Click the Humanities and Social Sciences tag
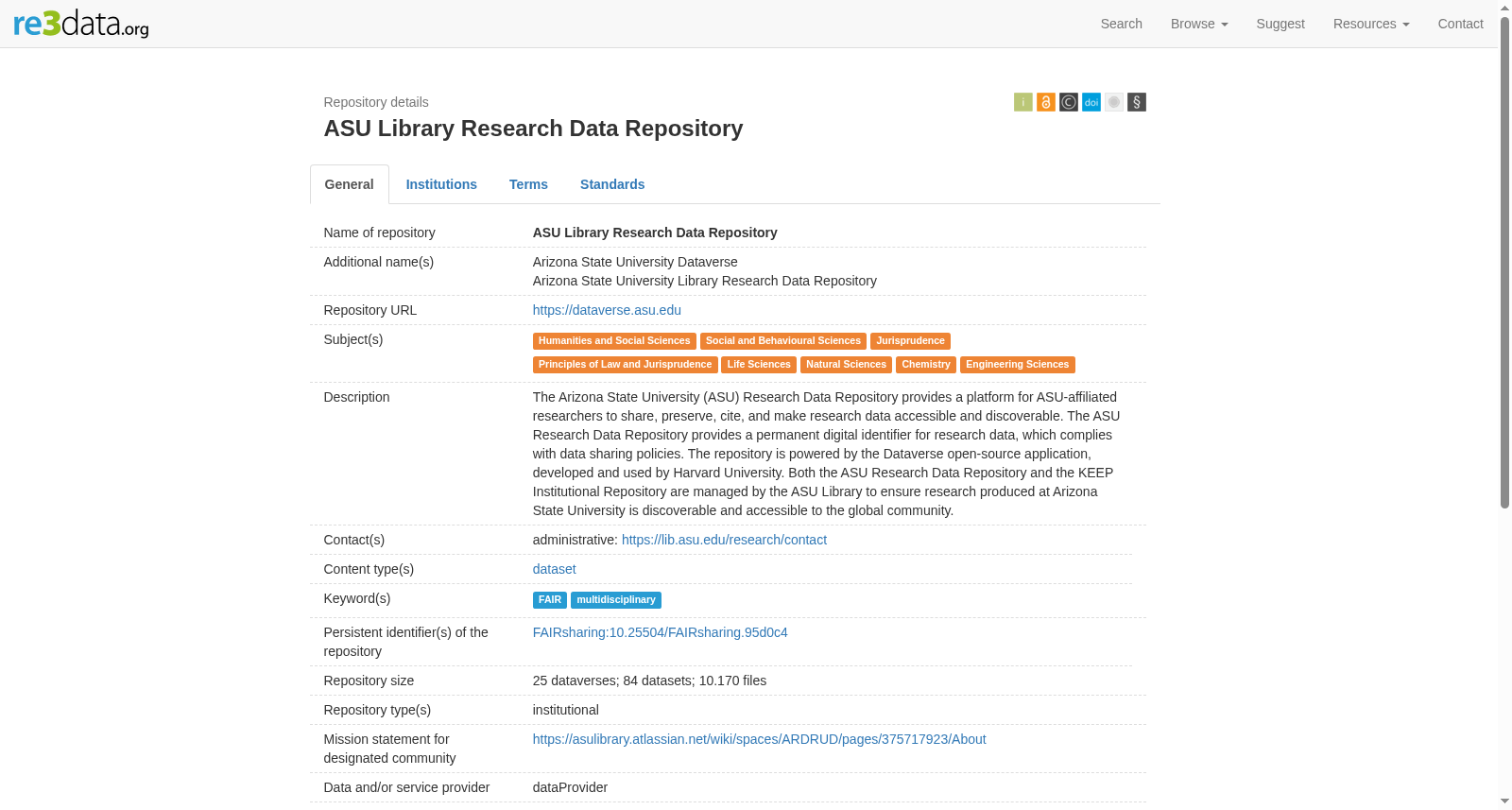This screenshot has width=1512, height=810. pyautogui.click(x=614, y=341)
